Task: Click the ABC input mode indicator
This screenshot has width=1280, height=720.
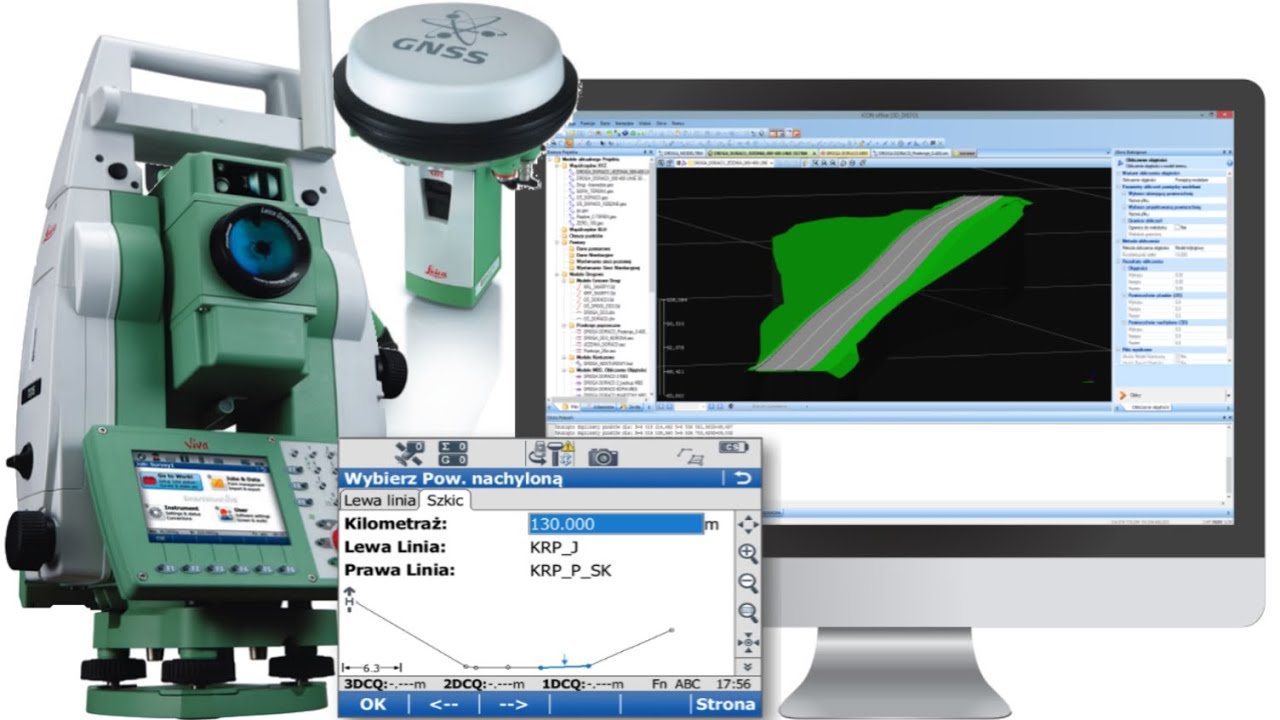Action: [687, 685]
